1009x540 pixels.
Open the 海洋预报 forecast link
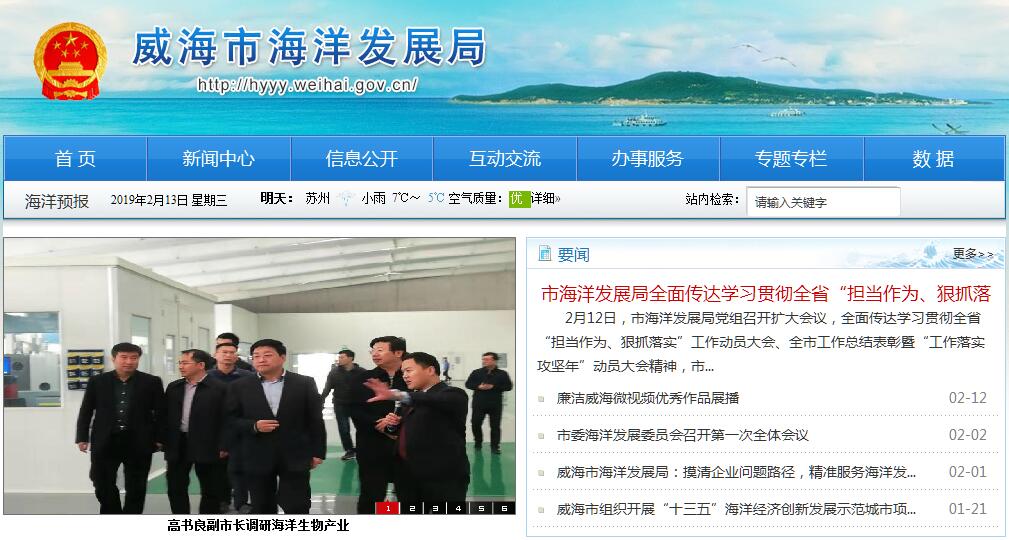tap(57, 201)
